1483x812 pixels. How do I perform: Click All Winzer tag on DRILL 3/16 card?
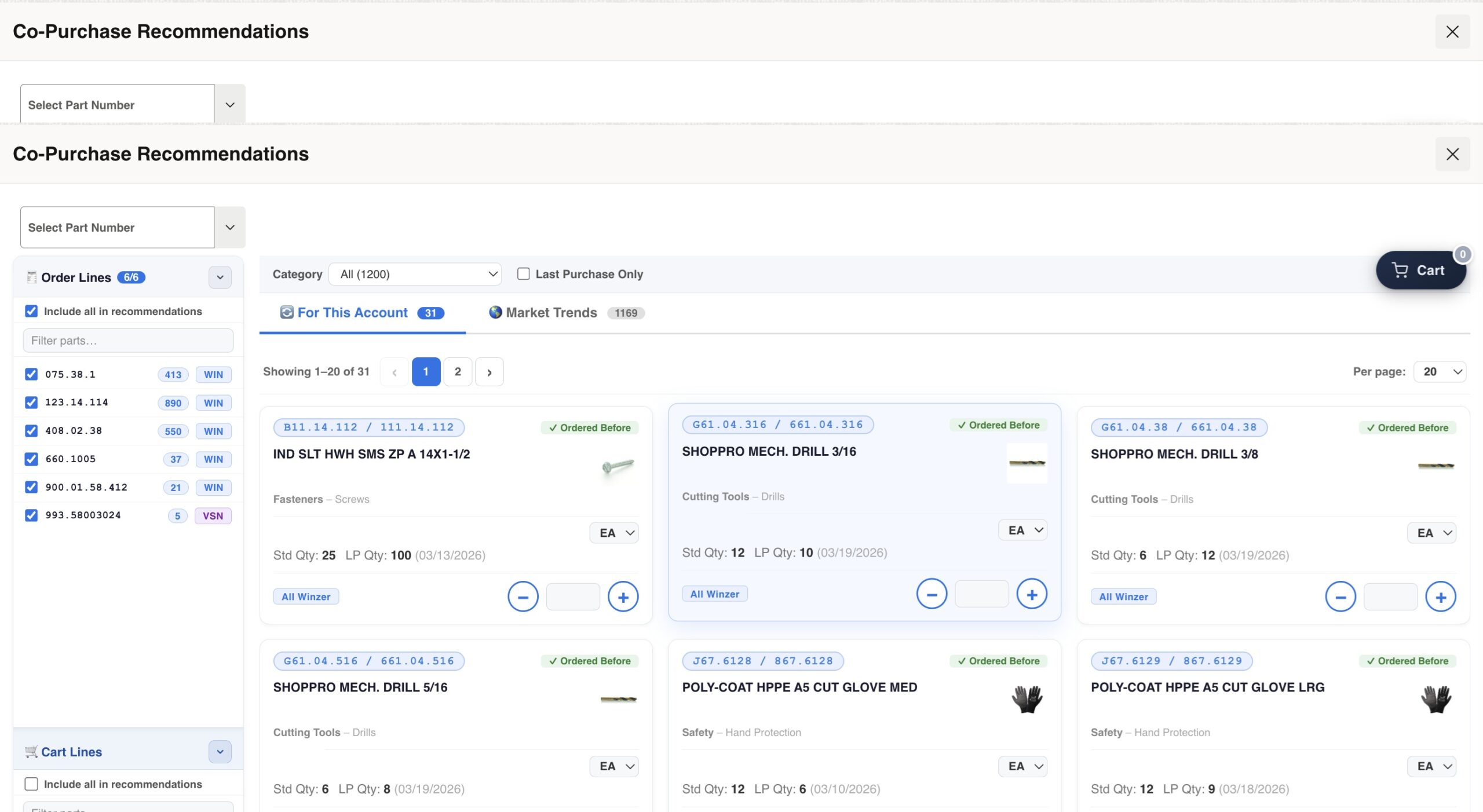tap(715, 594)
